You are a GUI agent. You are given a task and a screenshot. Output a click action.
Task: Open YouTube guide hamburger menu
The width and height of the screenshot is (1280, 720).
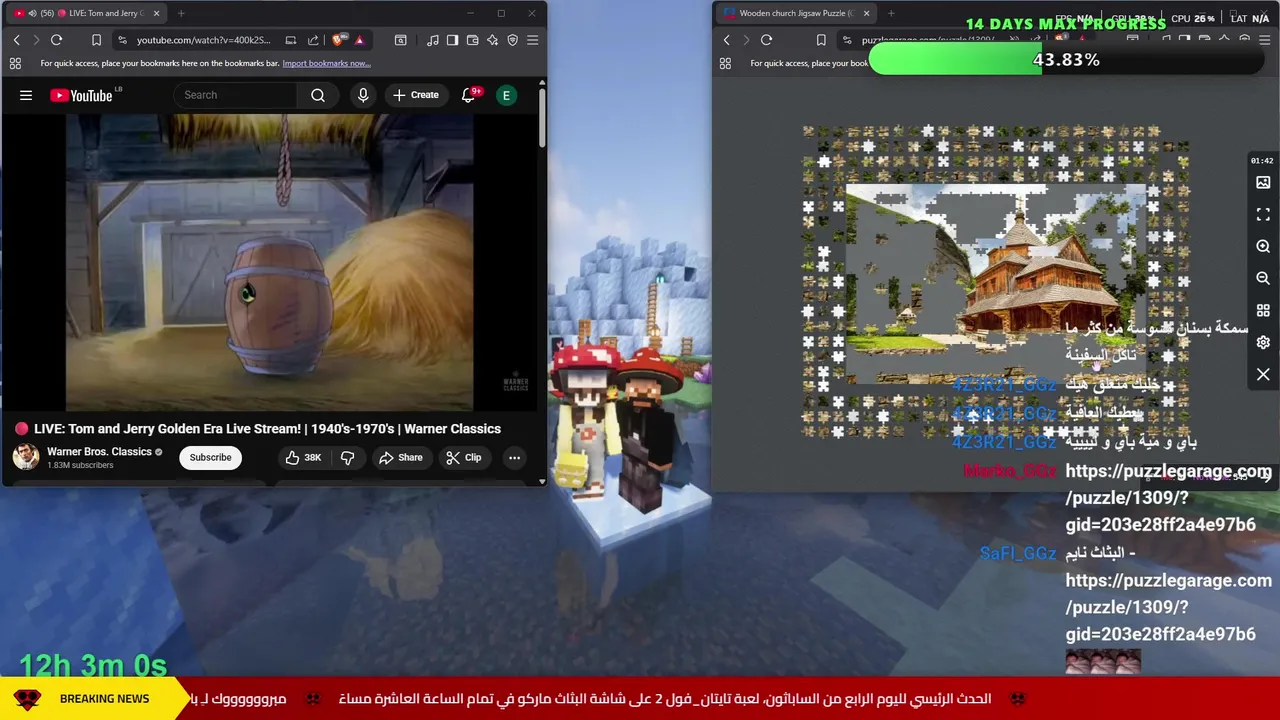pyautogui.click(x=26, y=95)
